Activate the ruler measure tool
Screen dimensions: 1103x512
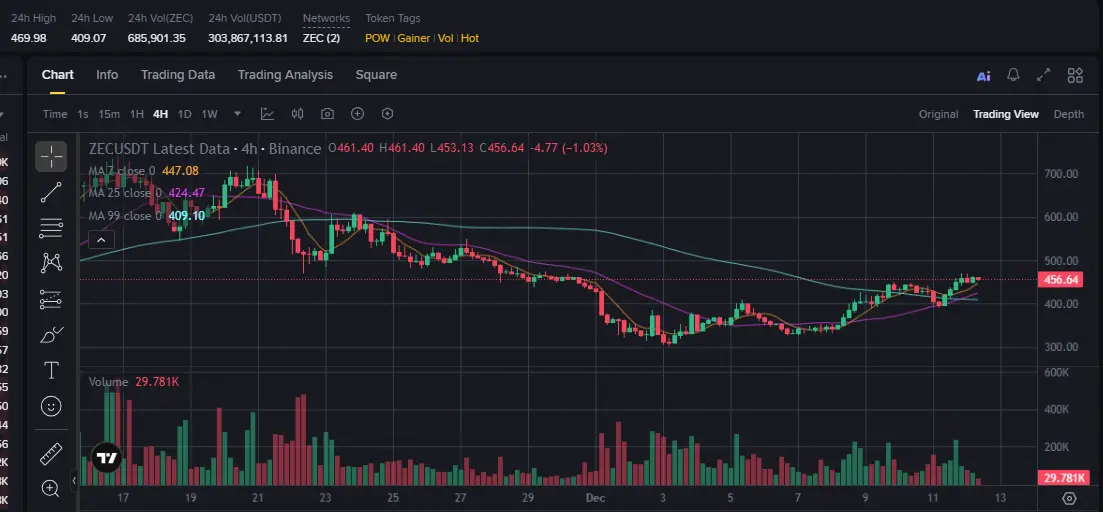(51, 455)
